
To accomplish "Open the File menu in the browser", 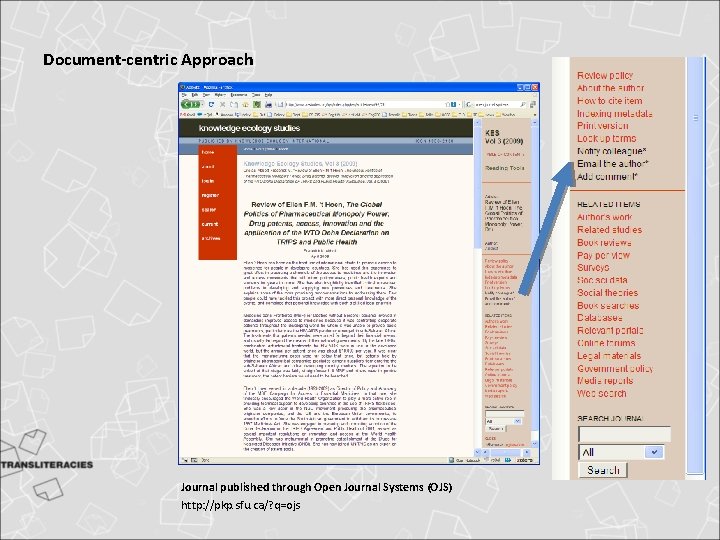I will [184, 95].
